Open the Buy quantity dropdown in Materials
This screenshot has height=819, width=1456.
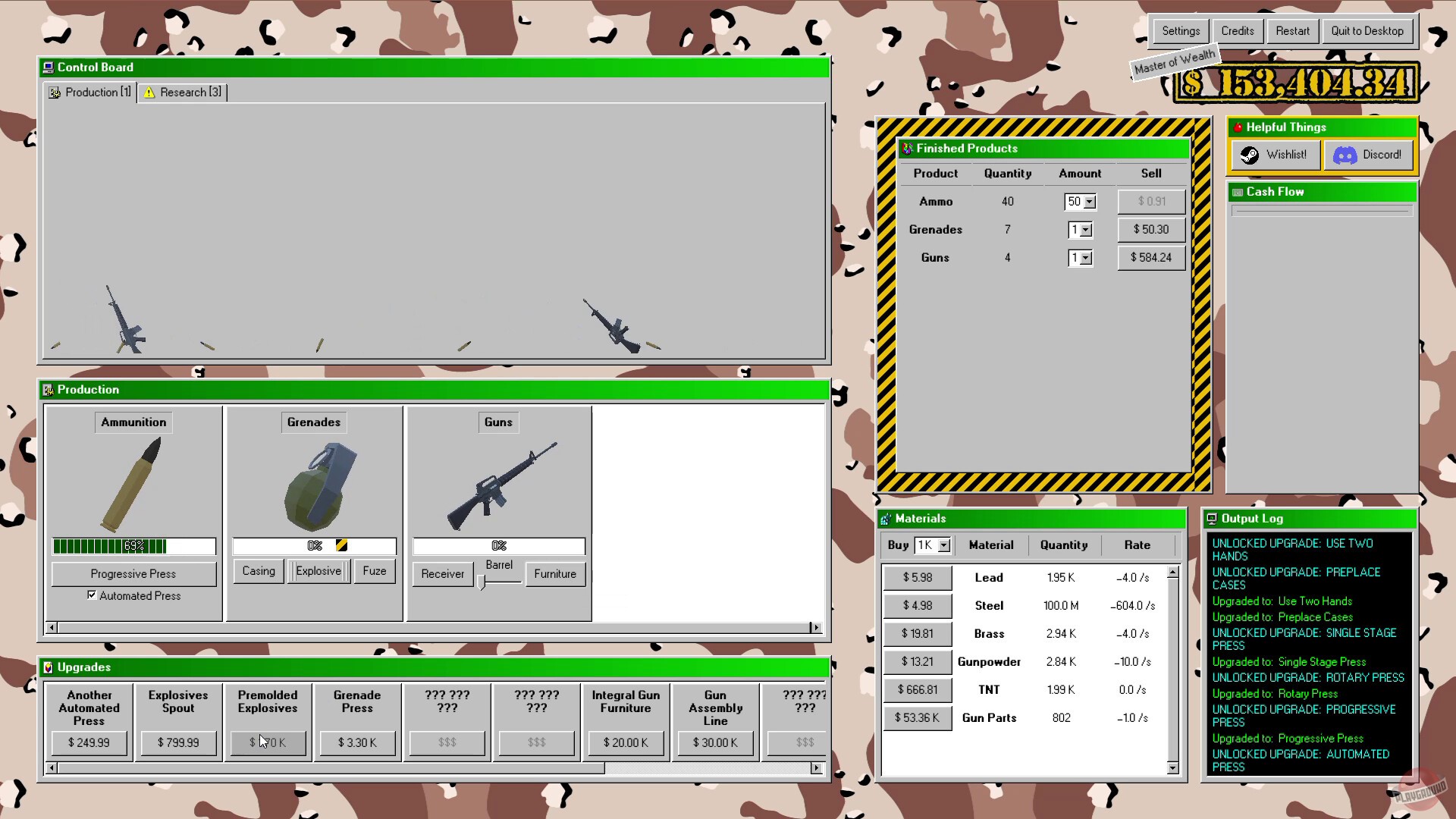pyautogui.click(x=943, y=544)
